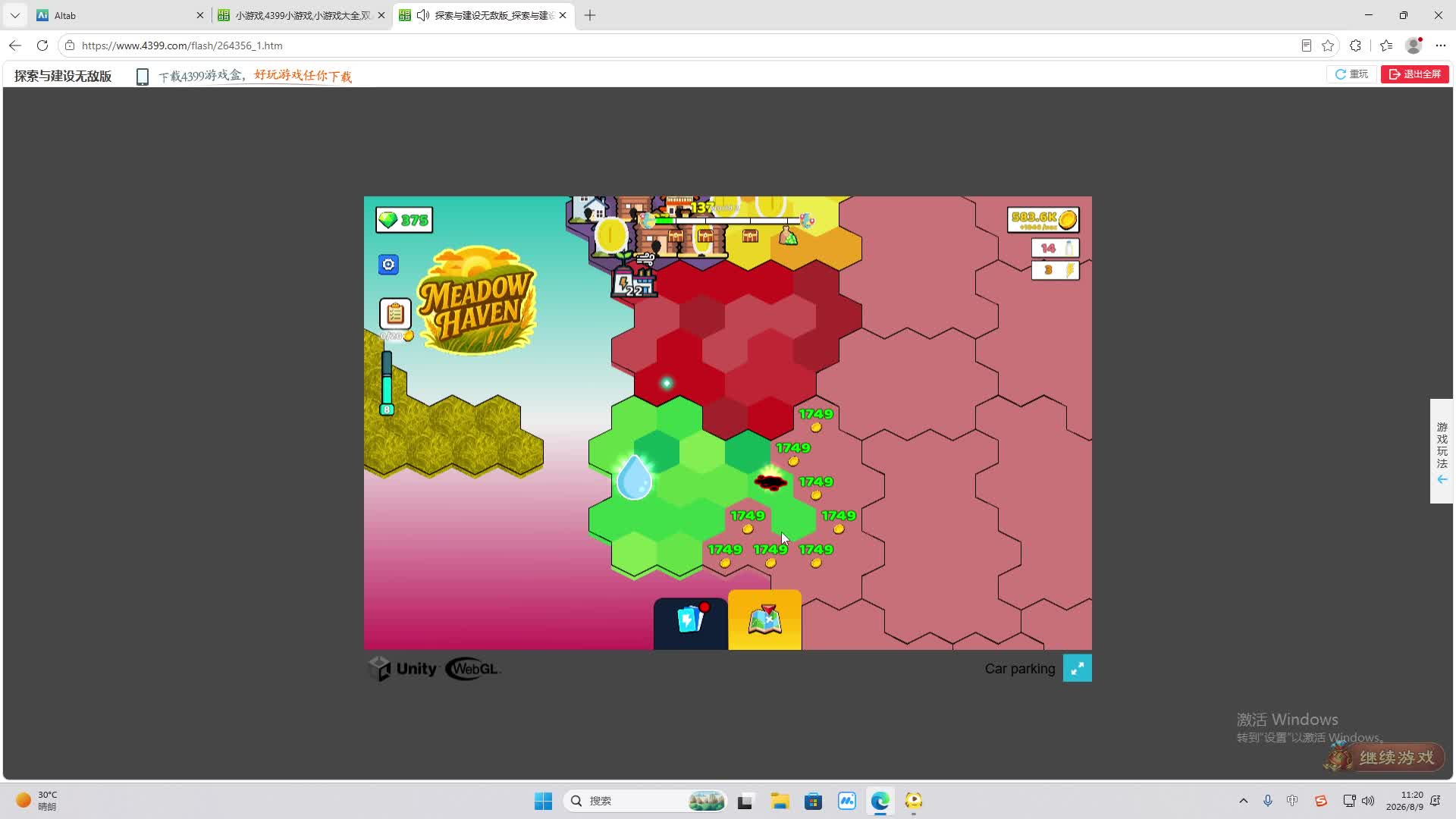
Task: Open Microsoft Store from taskbar
Action: 813,801
